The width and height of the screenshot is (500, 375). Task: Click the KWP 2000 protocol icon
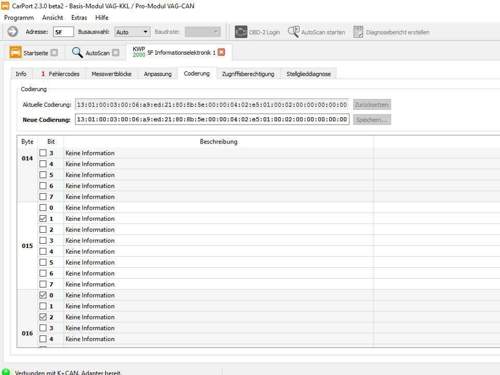pos(139,52)
